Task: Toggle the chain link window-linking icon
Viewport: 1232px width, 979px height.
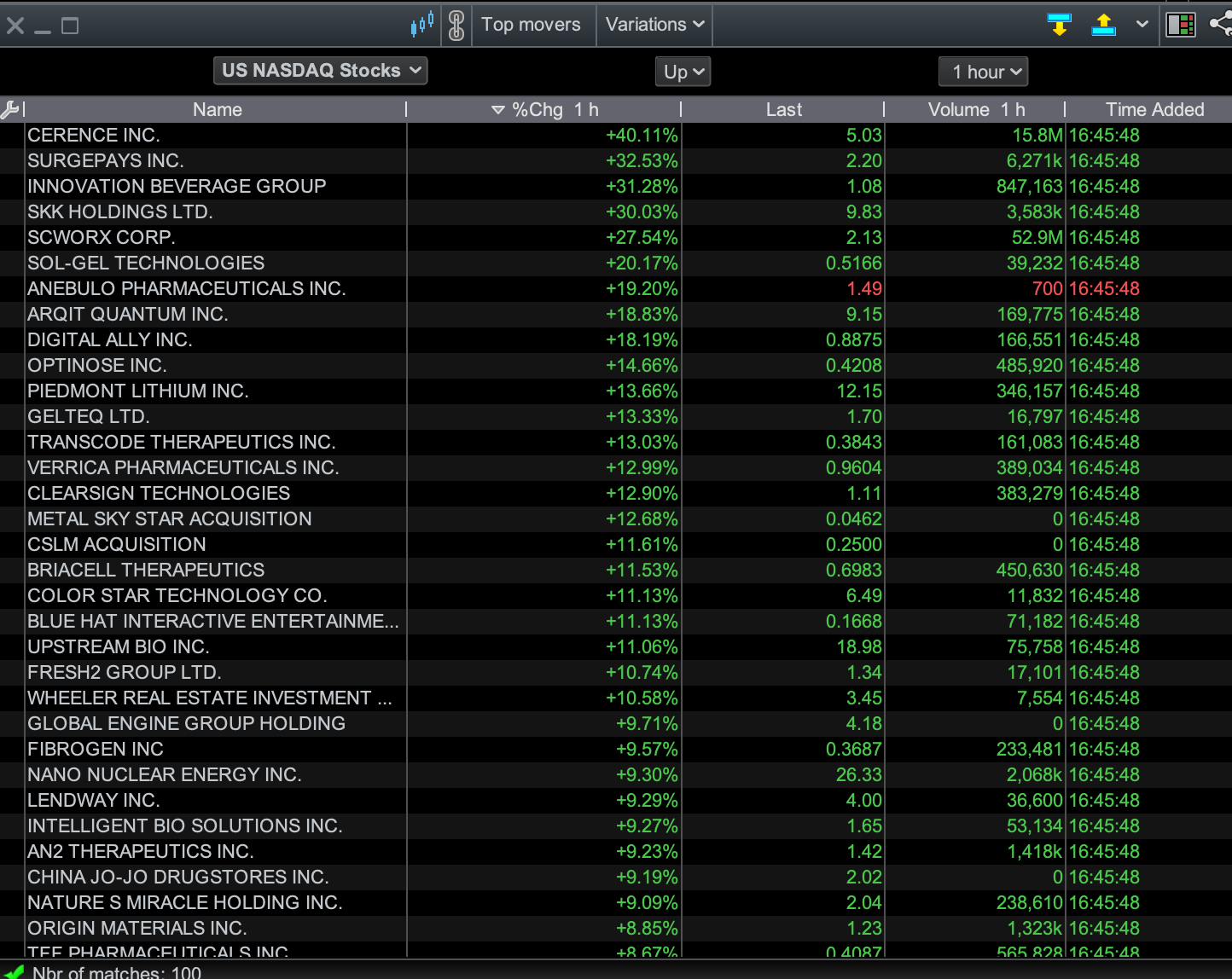Action: coord(456,25)
